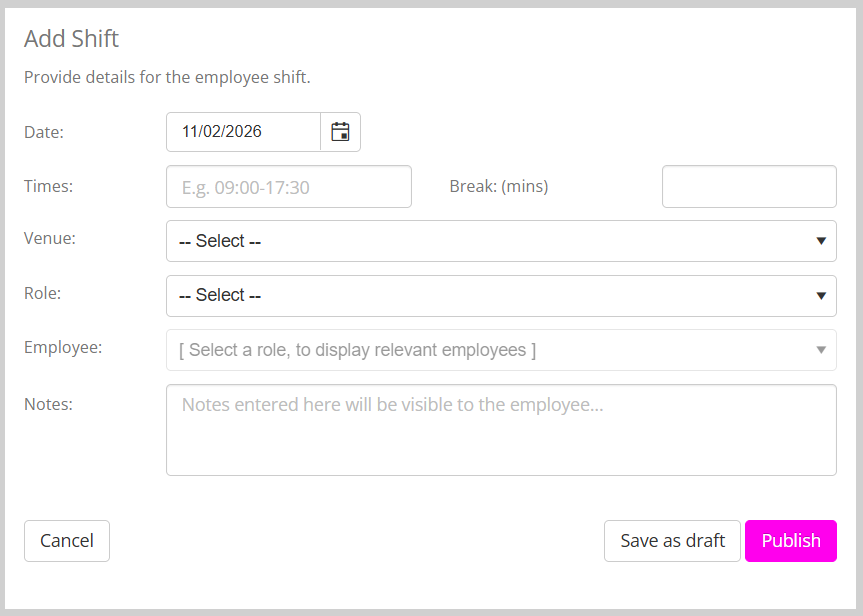Click the Date field showing 11/02/2026
The image size is (863, 616).
pyautogui.click(x=243, y=132)
